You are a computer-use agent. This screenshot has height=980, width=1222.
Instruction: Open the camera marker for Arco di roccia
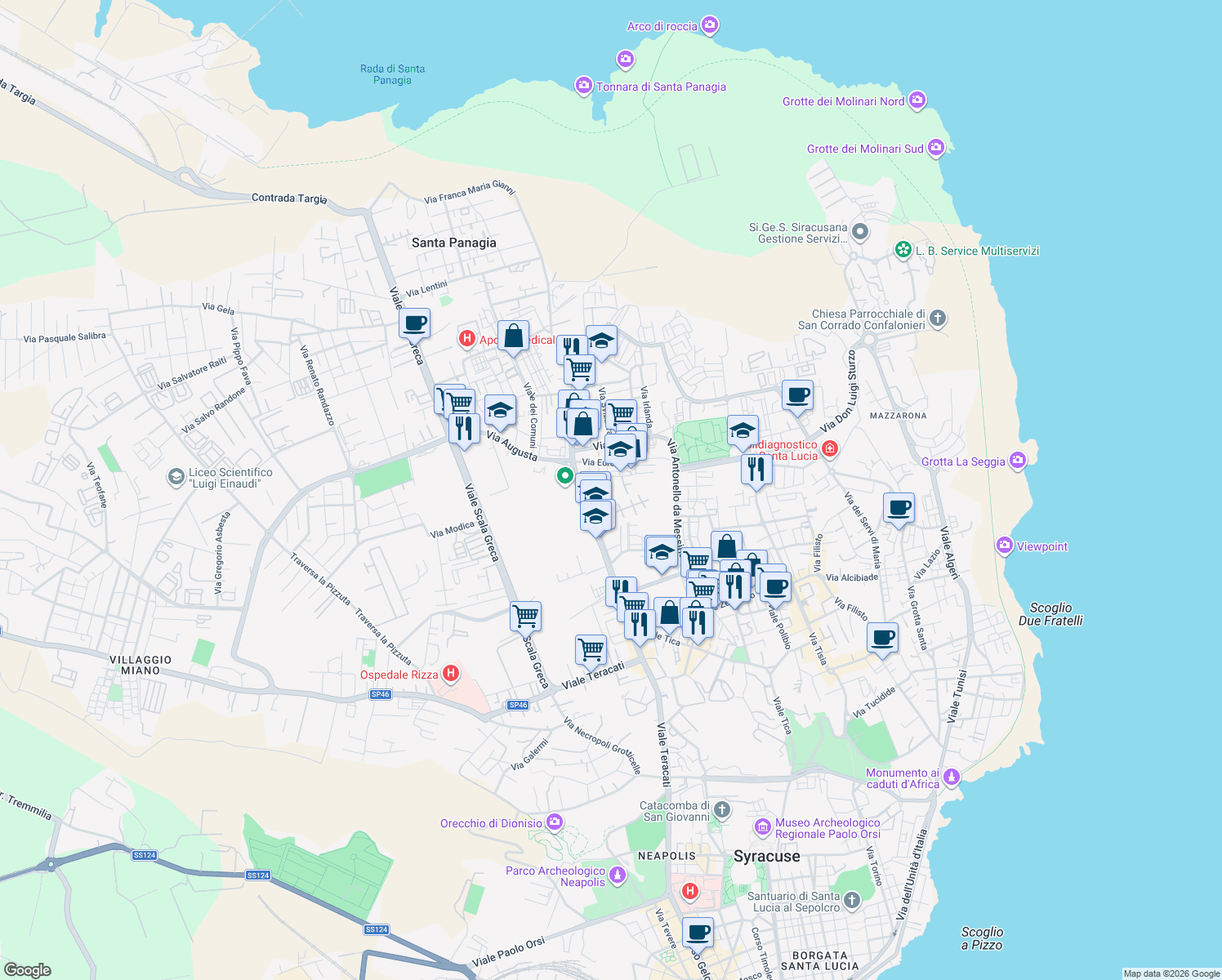pyautogui.click(x=709, y=25)
